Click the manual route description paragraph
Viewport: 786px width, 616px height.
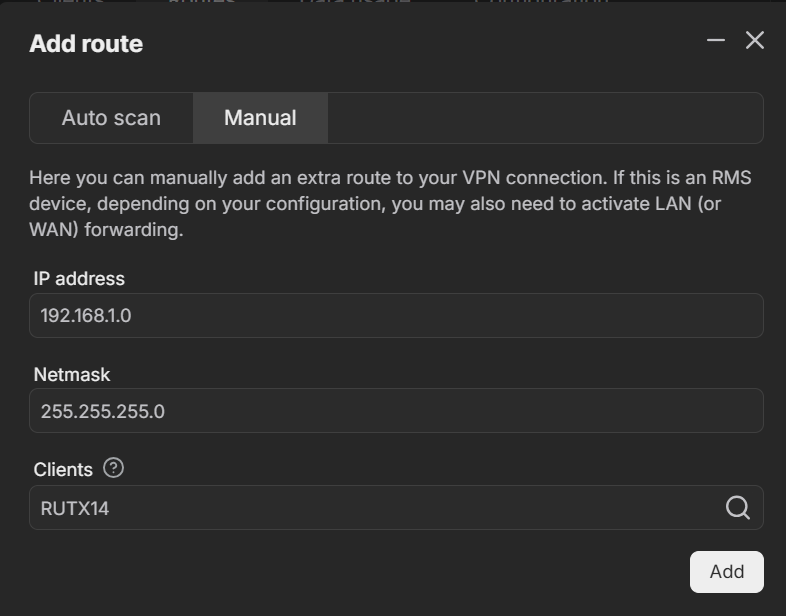click(x=390, y=204)
